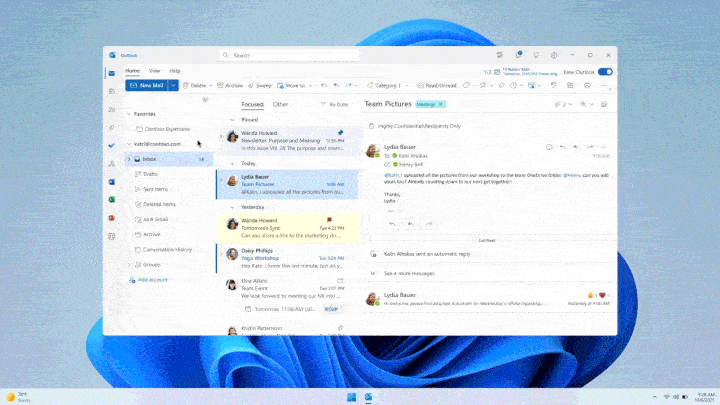Image resolution: width=720 pixels, height=405 pixels.
Task: Open the Settings gear icon in title bar
Action: click(554, 55)
